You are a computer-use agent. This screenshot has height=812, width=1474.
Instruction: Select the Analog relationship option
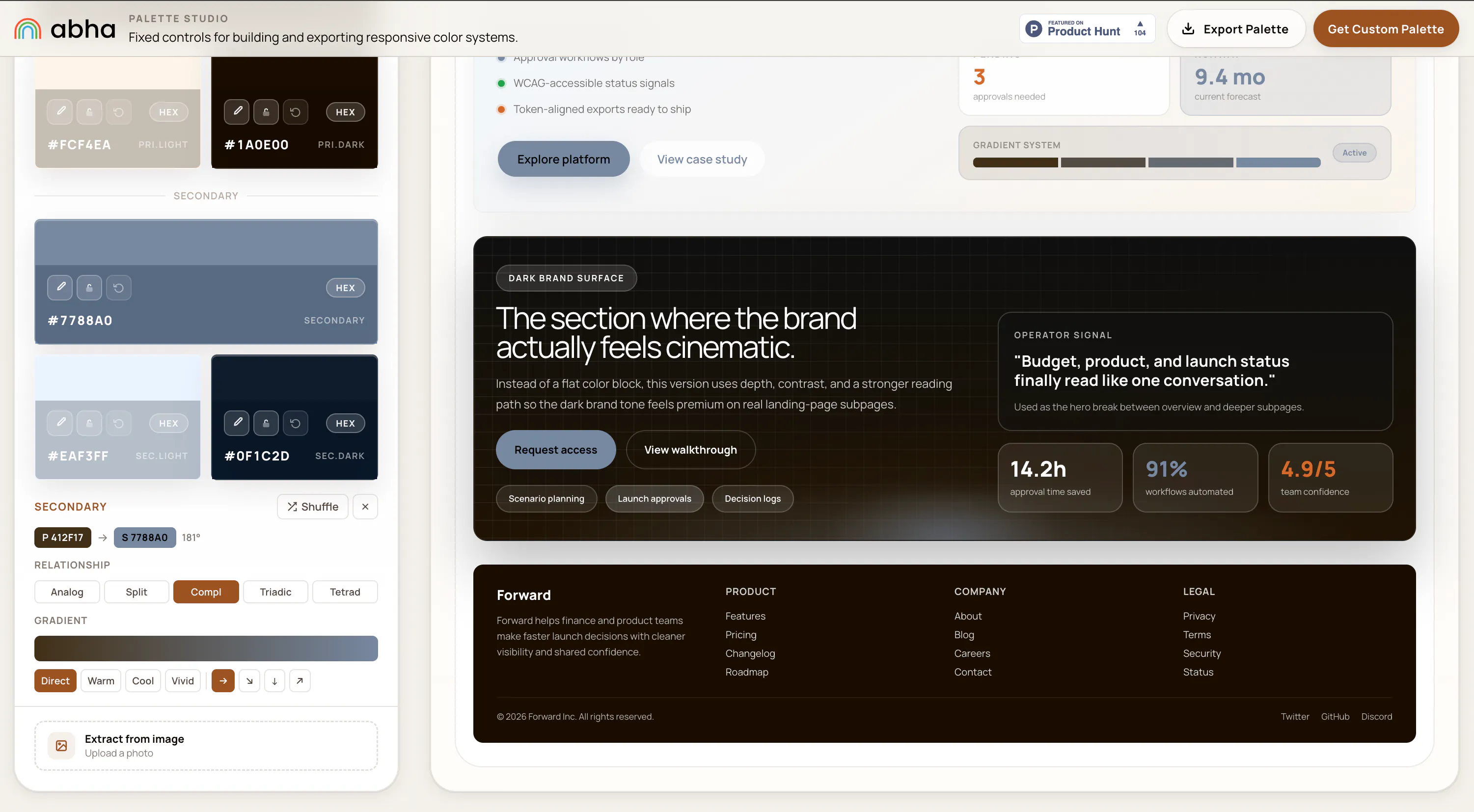67,592
